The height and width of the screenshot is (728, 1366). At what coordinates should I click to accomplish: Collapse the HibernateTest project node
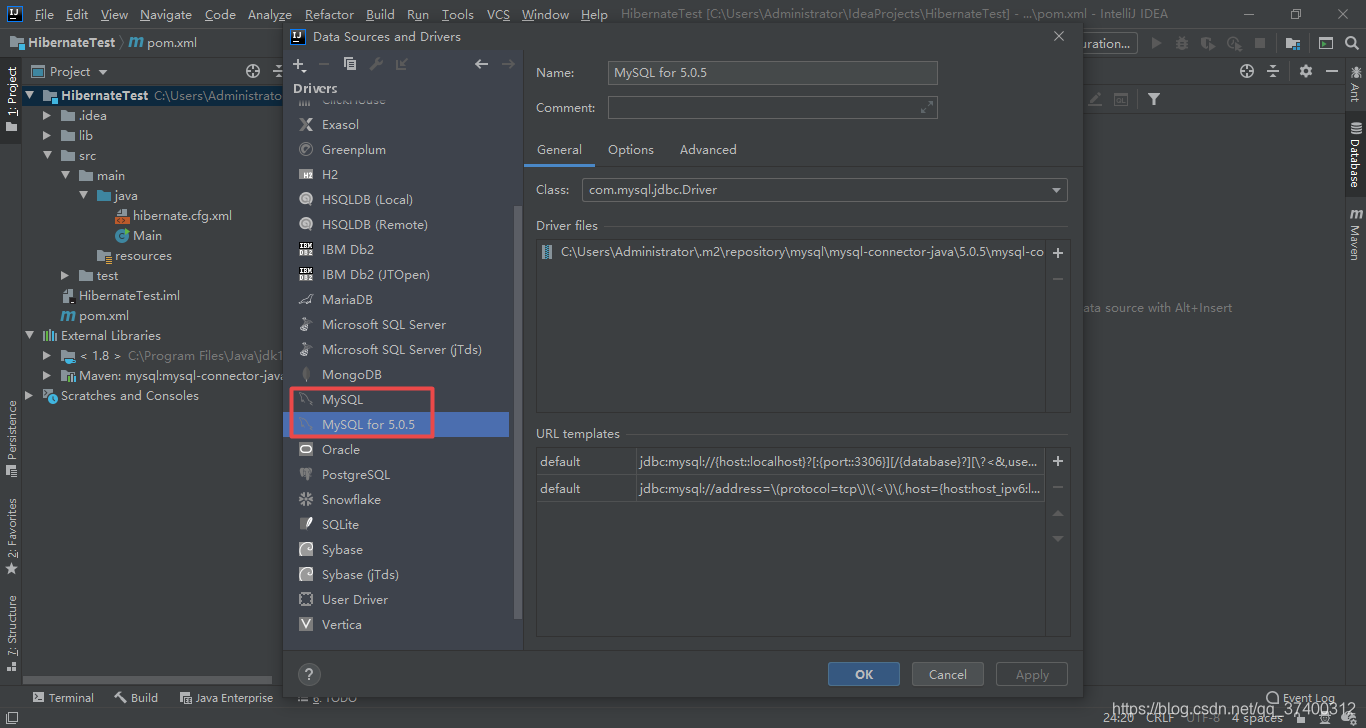pyautogui.click(x=30, y=96)
